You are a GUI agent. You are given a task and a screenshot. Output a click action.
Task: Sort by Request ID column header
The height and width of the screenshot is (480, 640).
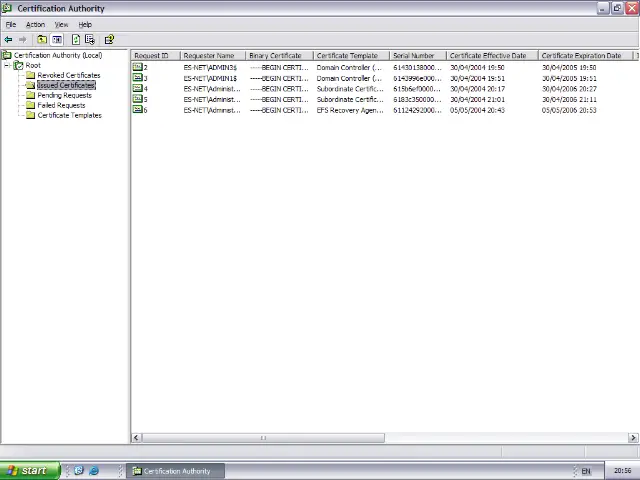tap(156, 56)
